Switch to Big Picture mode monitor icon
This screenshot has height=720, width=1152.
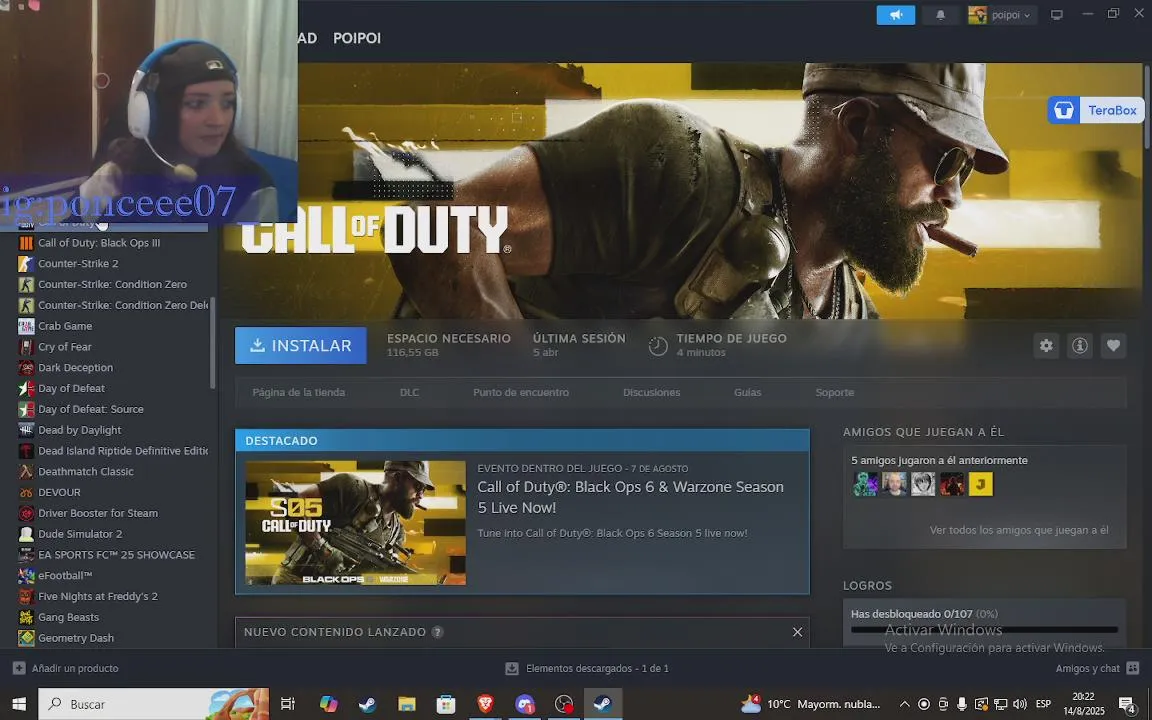tap(1056, 15)
